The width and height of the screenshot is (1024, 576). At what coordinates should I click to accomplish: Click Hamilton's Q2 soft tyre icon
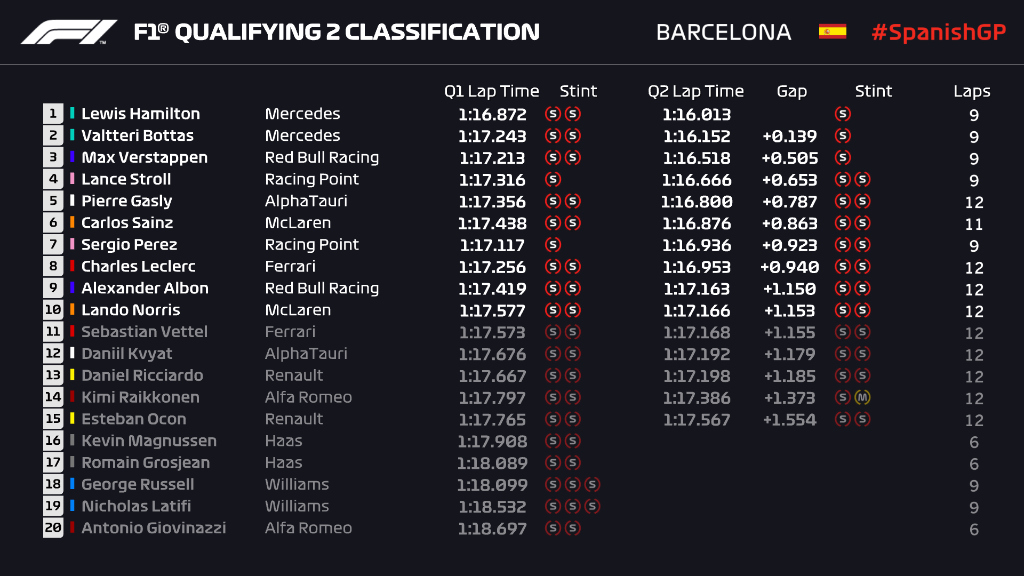coord(843,114)
